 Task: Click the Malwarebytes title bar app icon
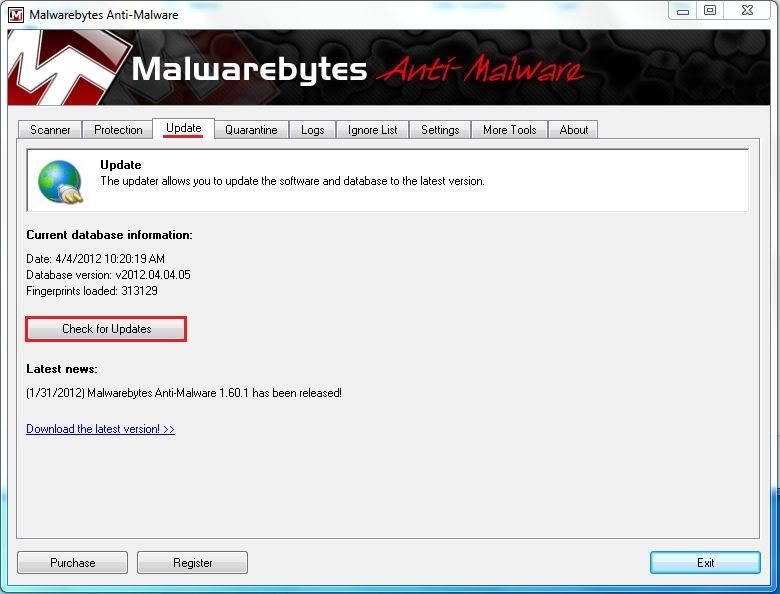(16, 14)
